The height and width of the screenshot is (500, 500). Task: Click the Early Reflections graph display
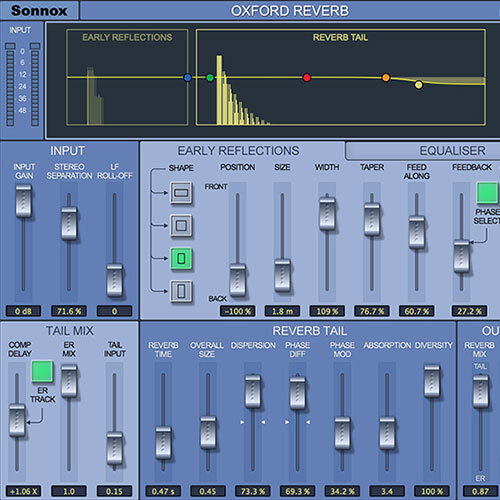pyautogui.click(x=127, y=77)
